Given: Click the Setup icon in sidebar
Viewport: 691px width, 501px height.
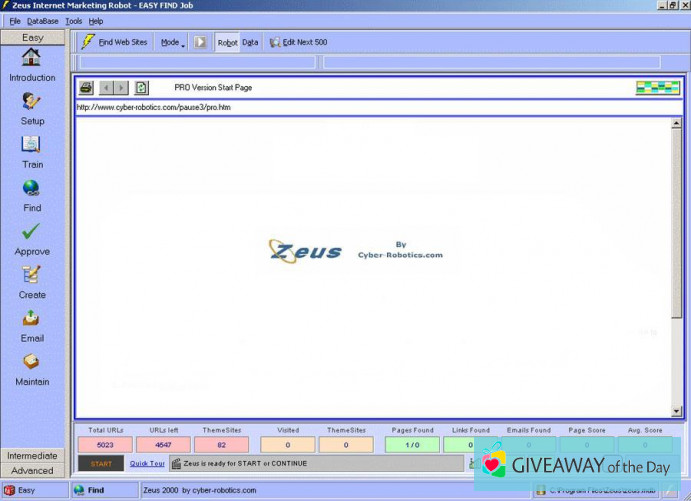Looking at the screenshot, I should pos(32,101).
